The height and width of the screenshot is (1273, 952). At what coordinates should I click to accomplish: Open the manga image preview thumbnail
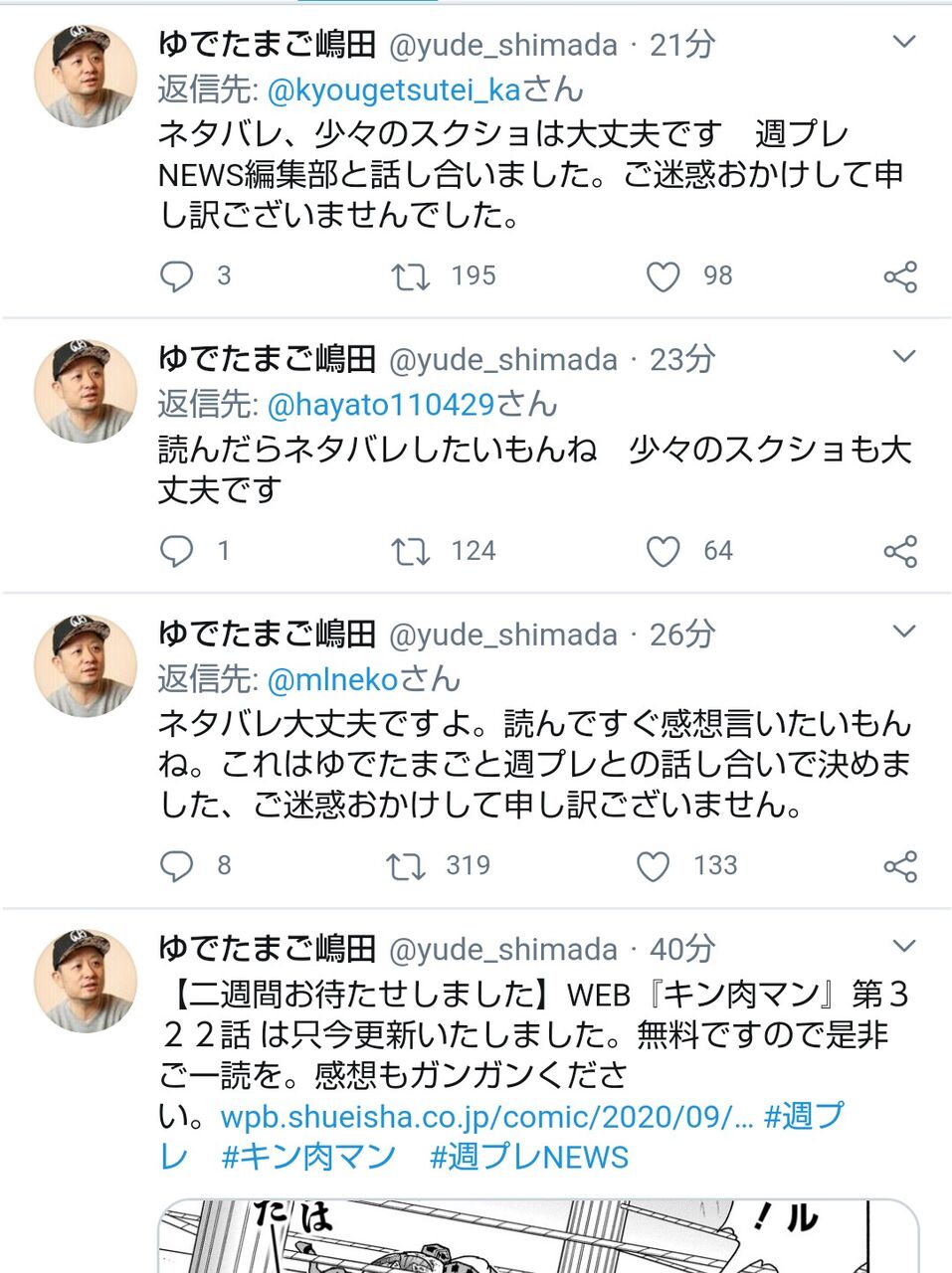click(537, 1236)
